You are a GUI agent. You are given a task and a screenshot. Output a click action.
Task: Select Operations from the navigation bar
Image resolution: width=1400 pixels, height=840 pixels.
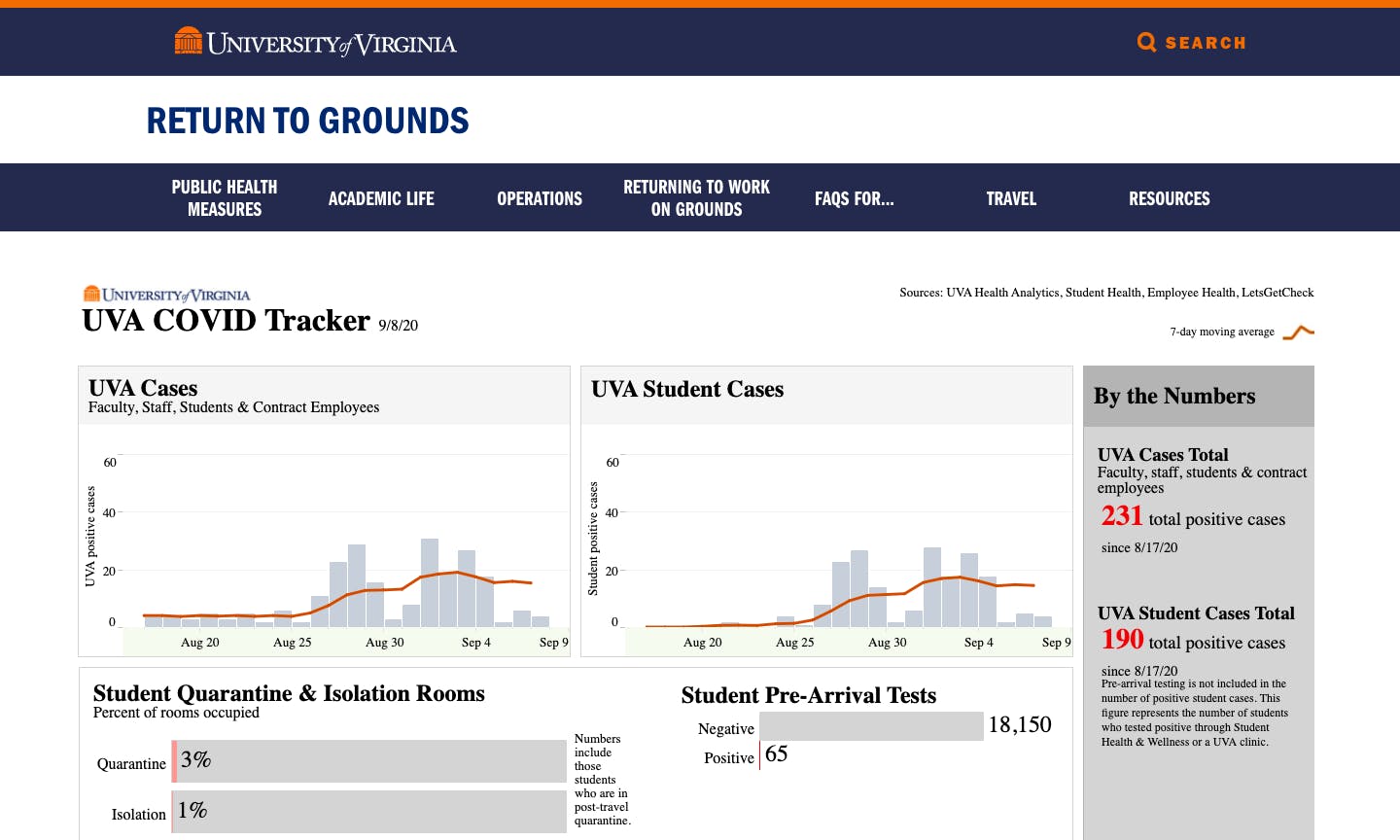tap(540, 198)
